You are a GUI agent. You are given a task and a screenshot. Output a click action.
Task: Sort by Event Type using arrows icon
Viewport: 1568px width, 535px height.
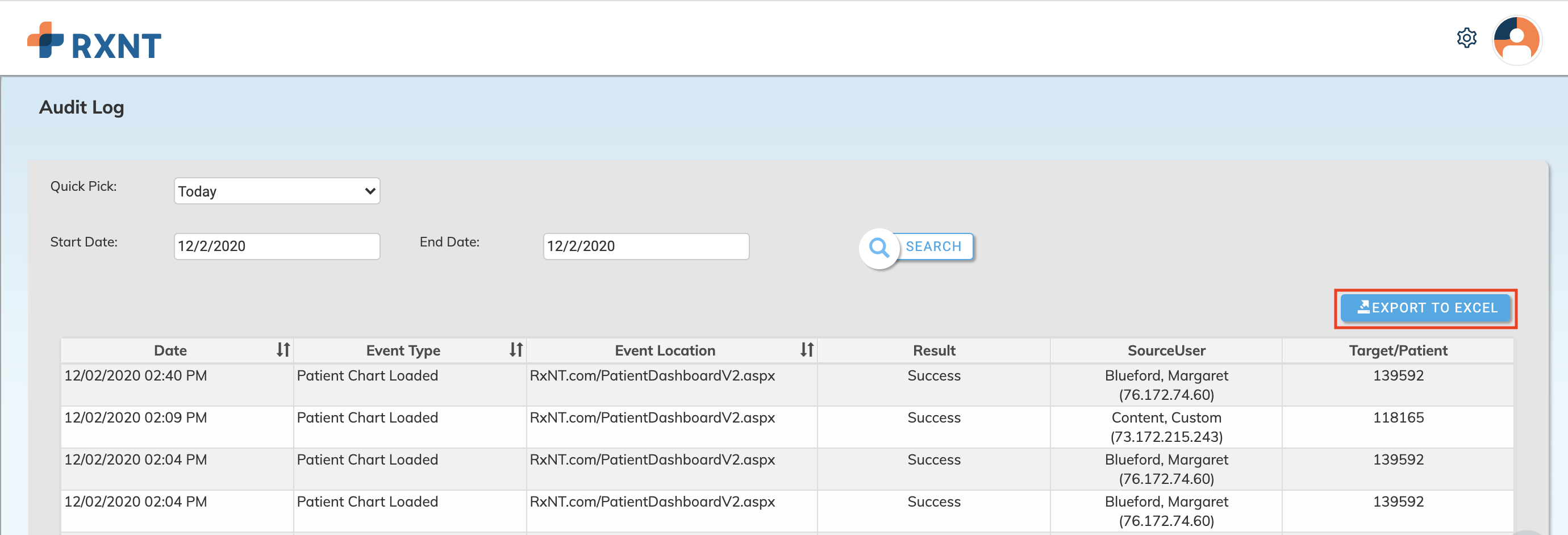coord(516,350)
